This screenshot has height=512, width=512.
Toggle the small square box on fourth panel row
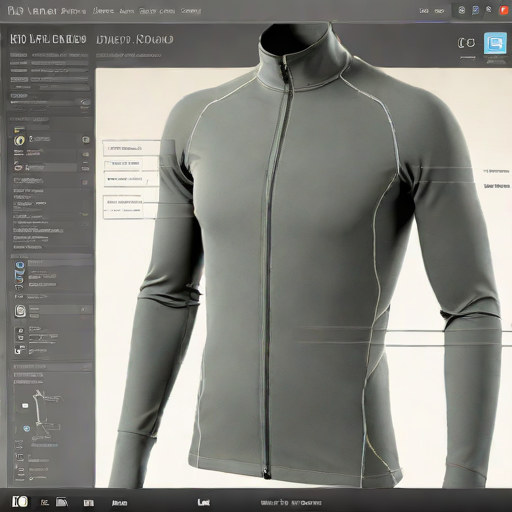click(x=85, y=182)
